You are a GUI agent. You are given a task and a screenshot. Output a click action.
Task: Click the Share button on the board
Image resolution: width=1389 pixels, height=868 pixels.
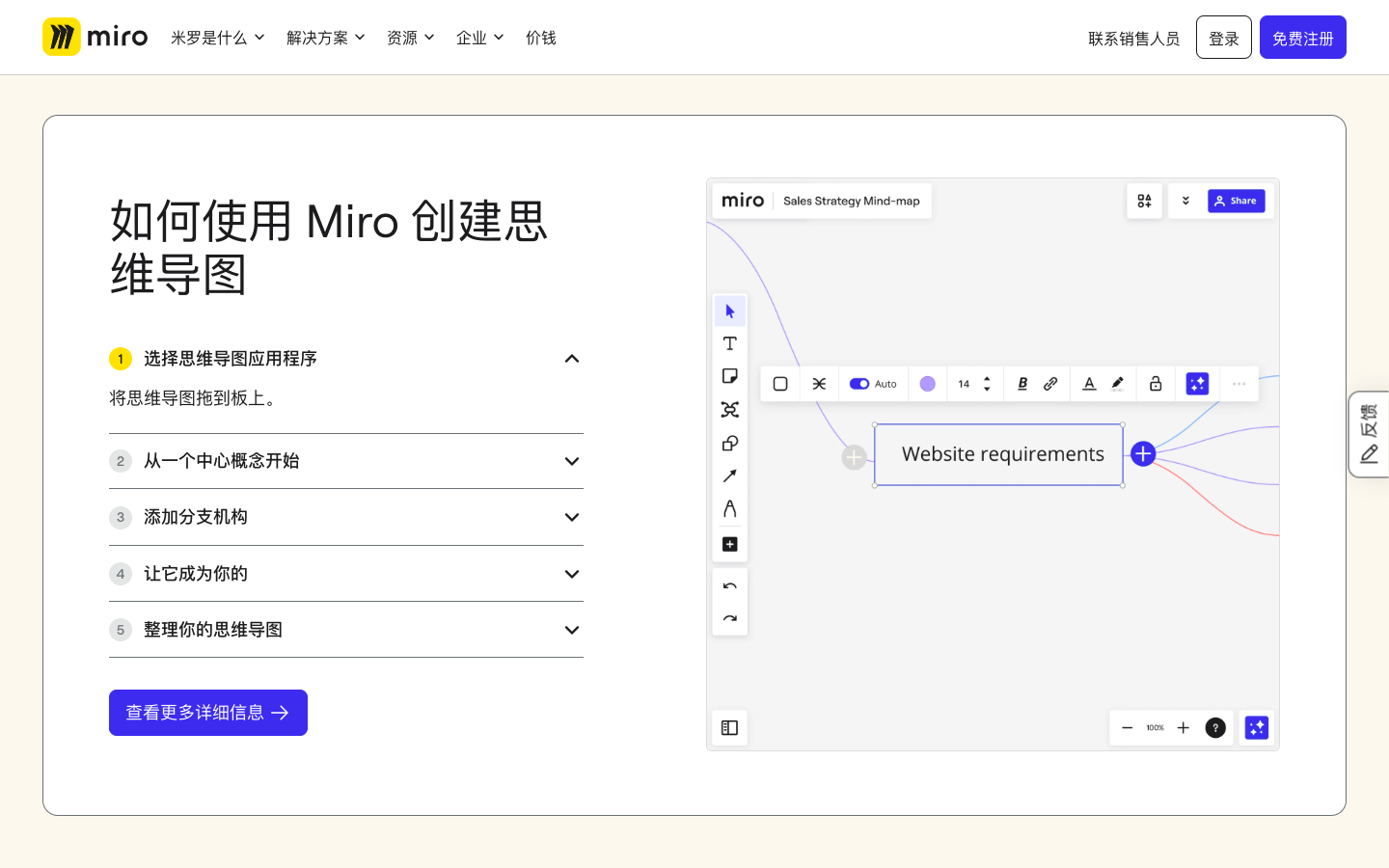pos(1236,201)
